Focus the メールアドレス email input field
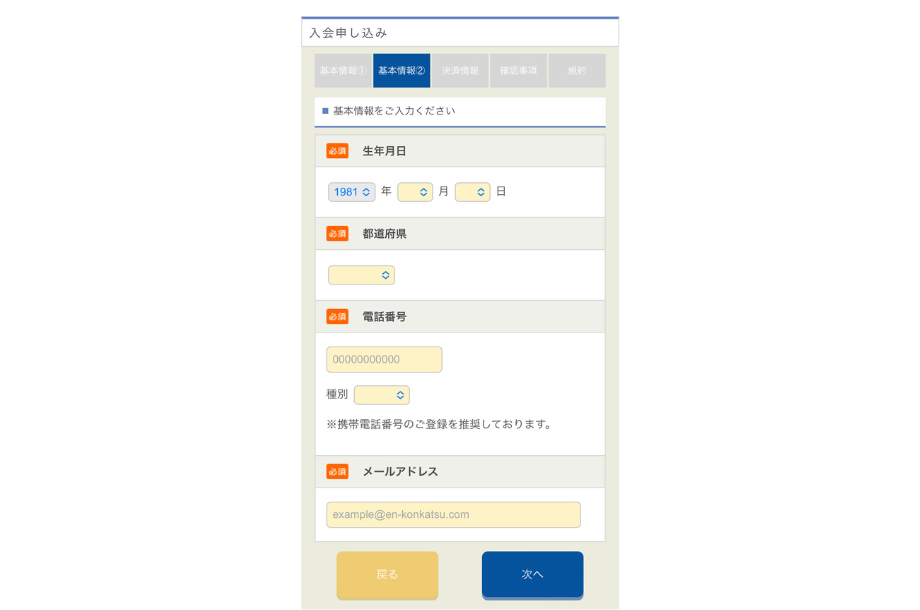This screenshot has height=610, width=920. tap(453, 515)
